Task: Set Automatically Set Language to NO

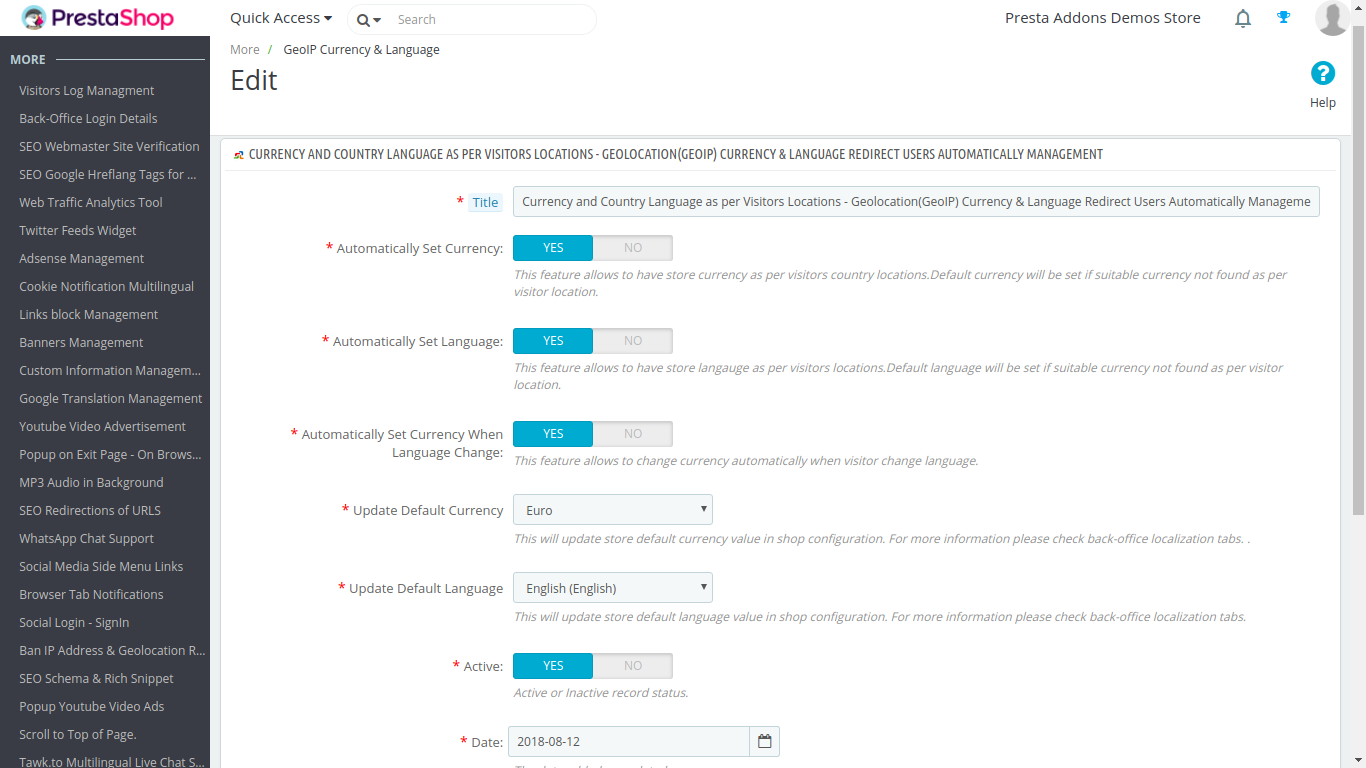Action: pyautogui.click(x=633, y=341)
